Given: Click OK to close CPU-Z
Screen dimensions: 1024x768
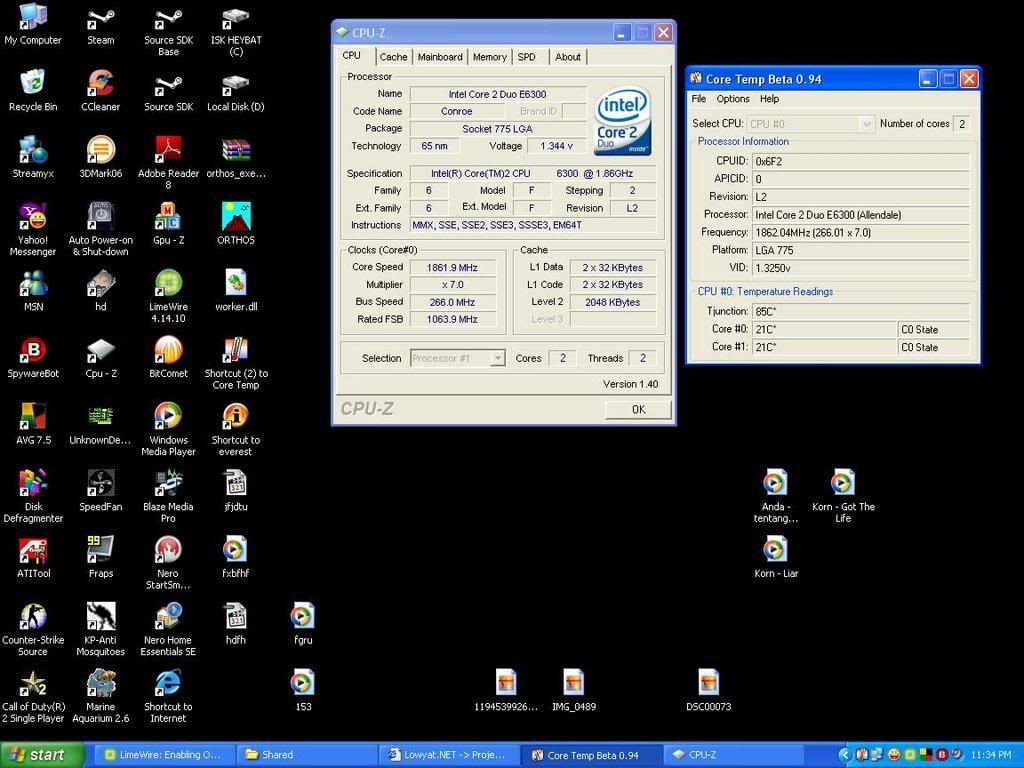Looking at the screenshot, I should tap(637, 409).
